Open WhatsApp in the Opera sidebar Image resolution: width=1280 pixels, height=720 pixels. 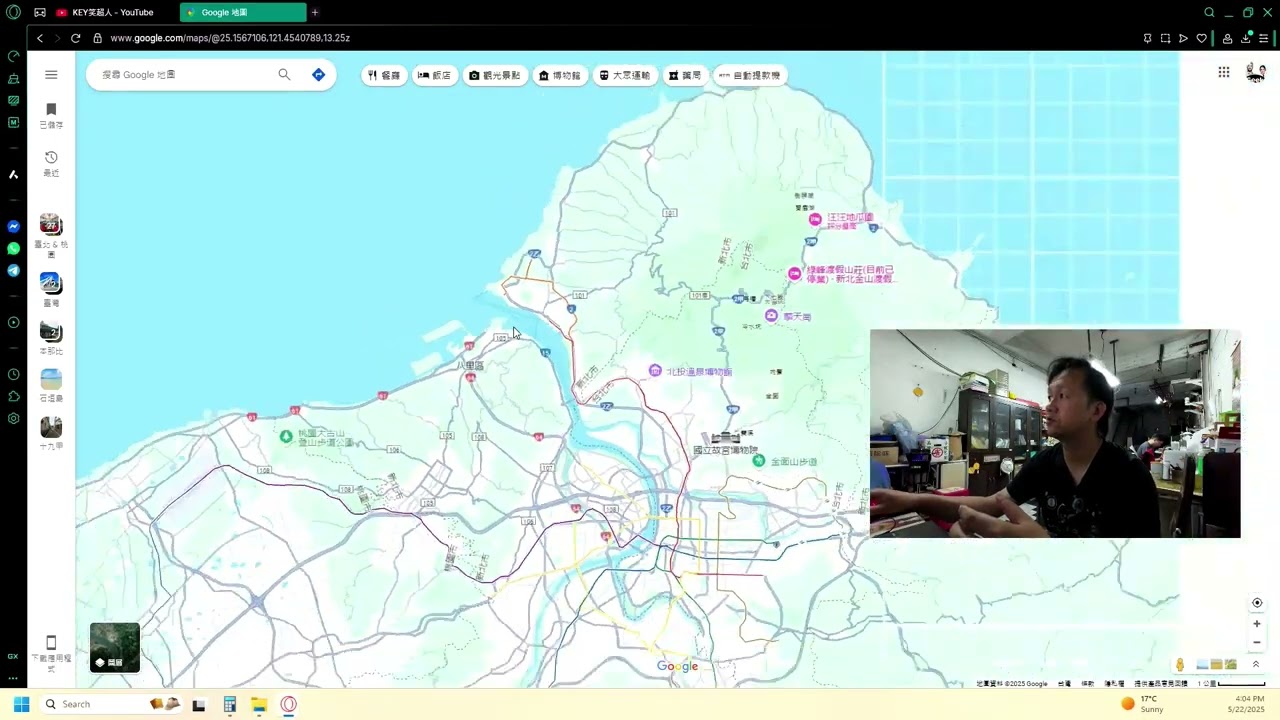click(x=13, y=249)
